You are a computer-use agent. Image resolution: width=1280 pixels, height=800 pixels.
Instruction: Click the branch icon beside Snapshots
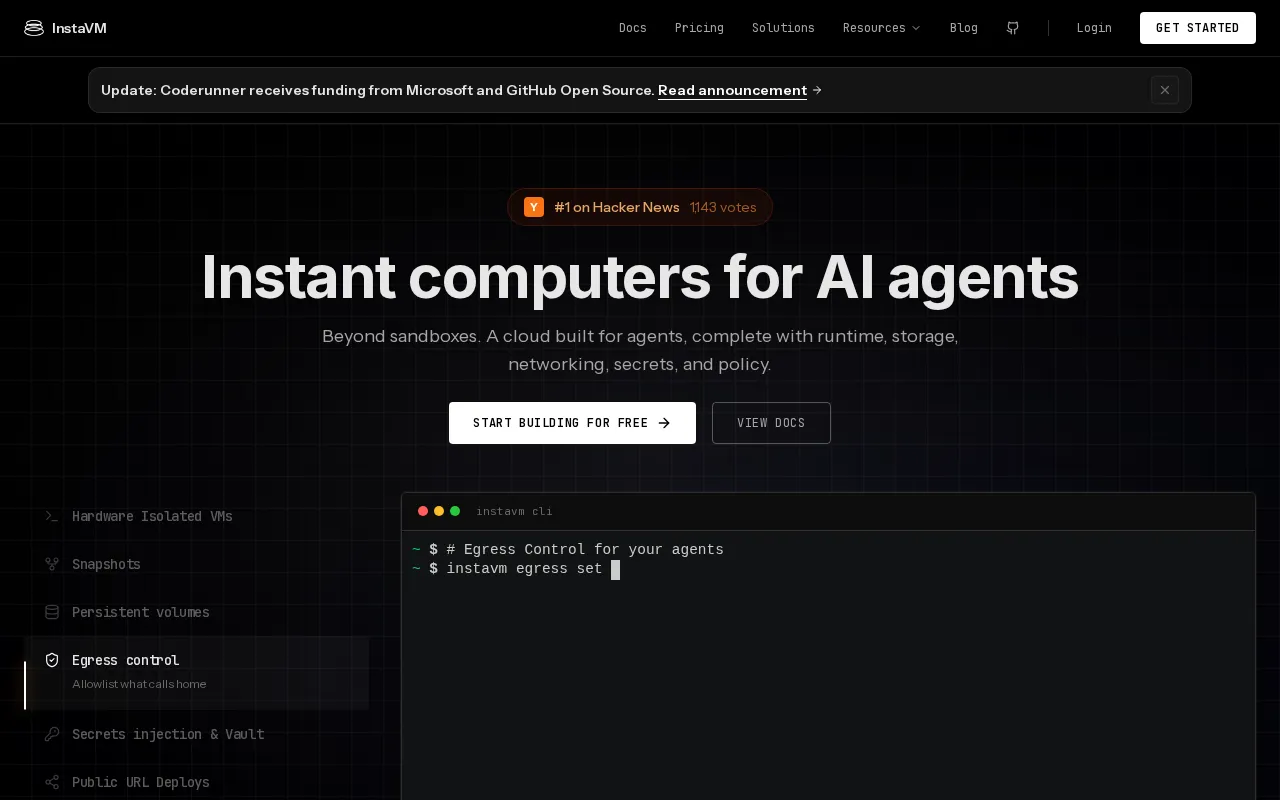52,564
